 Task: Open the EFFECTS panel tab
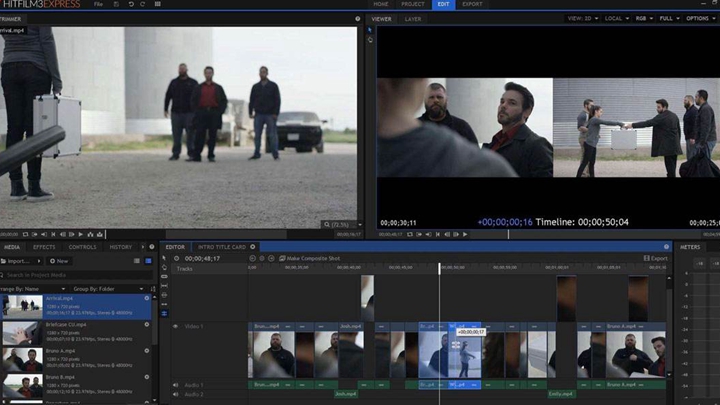(44, 247)
